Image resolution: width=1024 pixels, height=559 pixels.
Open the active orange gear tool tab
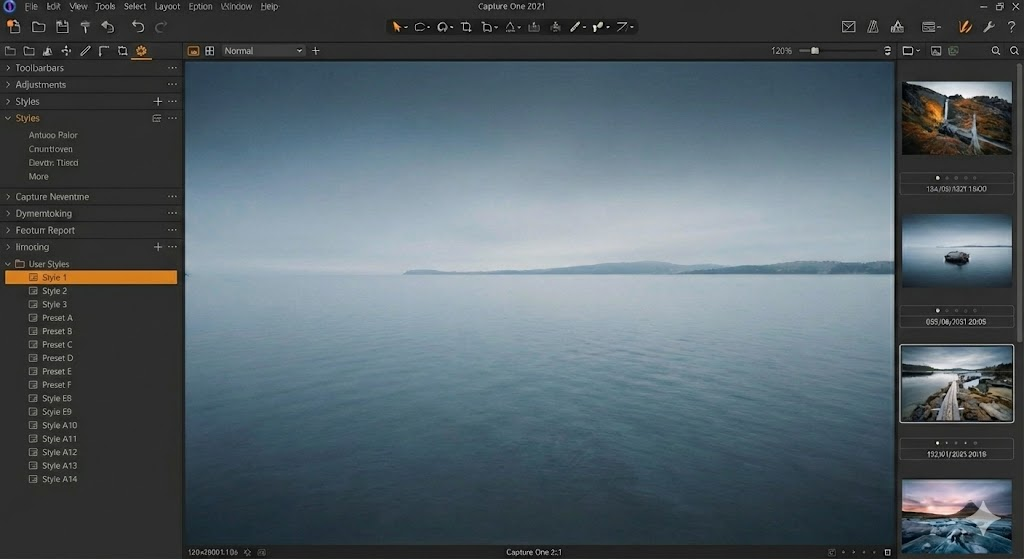coord(141,50)
